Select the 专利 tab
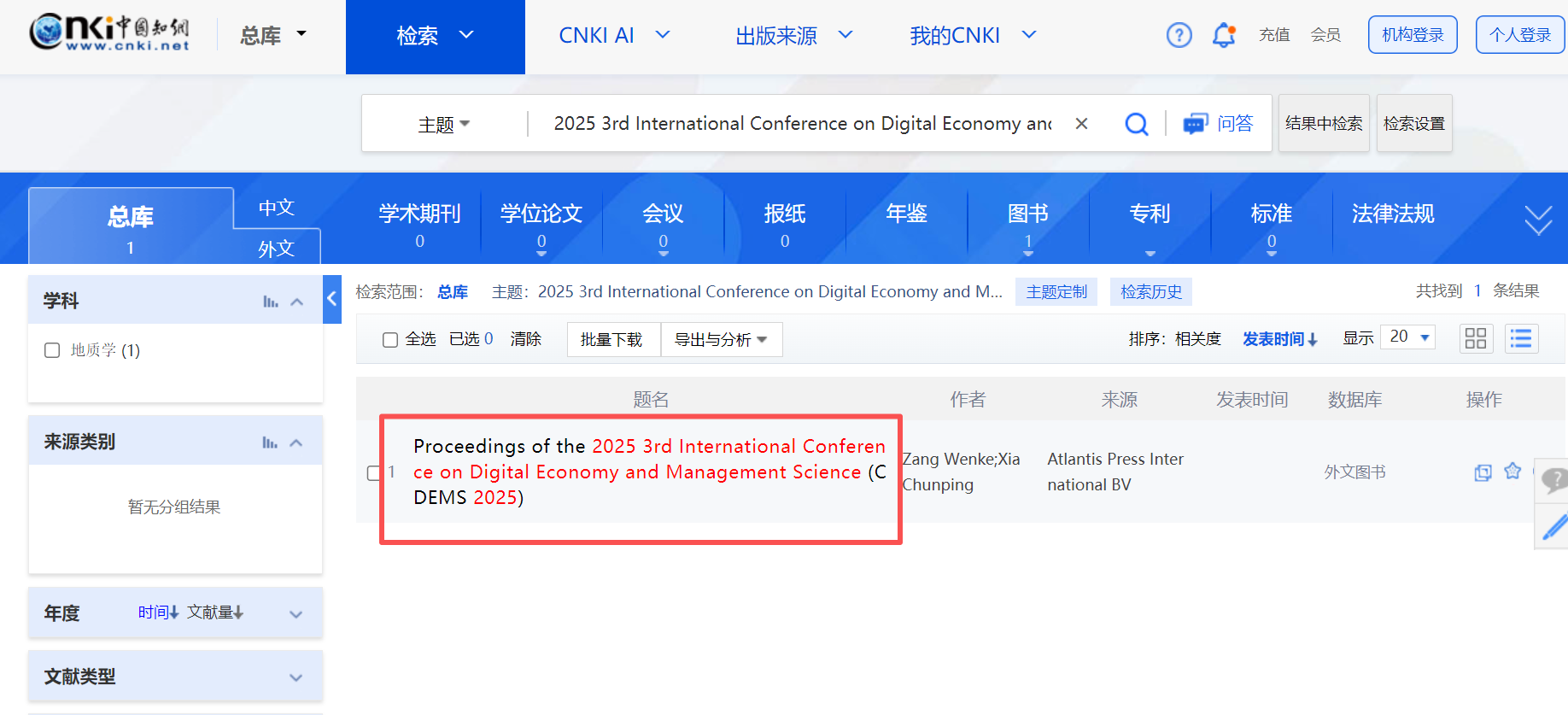Image resolution: width=1568 pixels, height=715 pixels. (1150, 214)
